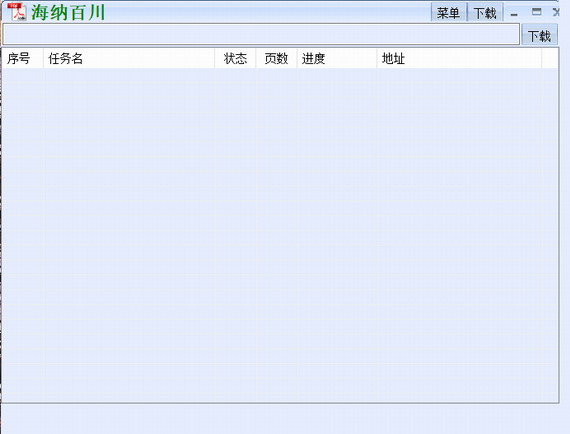Click the red PDF application icon
Image resolution: width=570 pixels, height=434 pixels.
click(17, 11)
